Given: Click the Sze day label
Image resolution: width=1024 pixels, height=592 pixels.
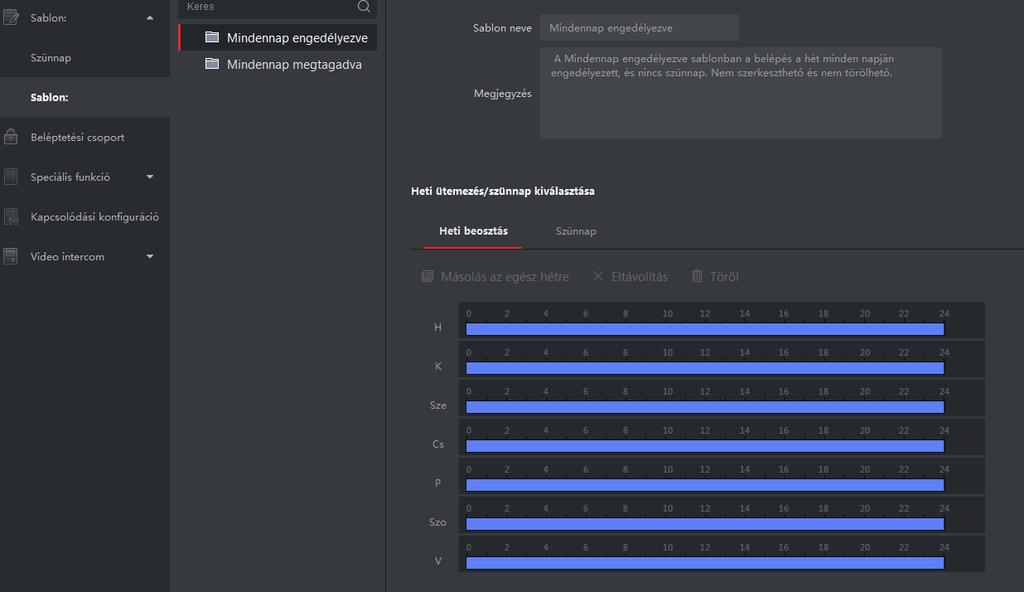Looking at the screenshot, I should click(438, 405).
